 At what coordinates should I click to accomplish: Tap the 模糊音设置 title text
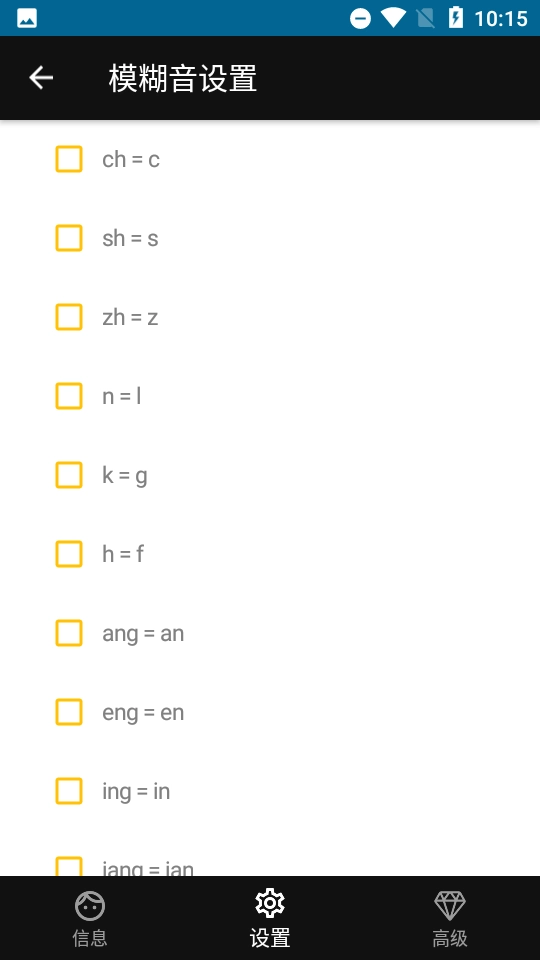pos(182,78)
